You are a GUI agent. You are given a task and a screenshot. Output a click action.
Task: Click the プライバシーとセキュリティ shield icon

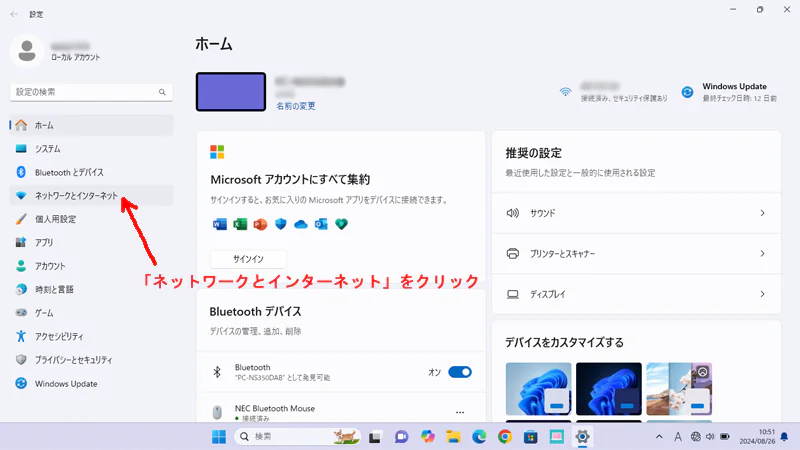pyautogui.click(x=21, y=360)
